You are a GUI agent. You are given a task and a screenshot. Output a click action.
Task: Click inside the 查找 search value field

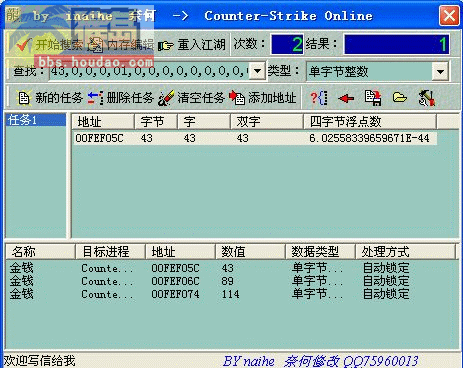pyautogui.click(x=150, y=71)
